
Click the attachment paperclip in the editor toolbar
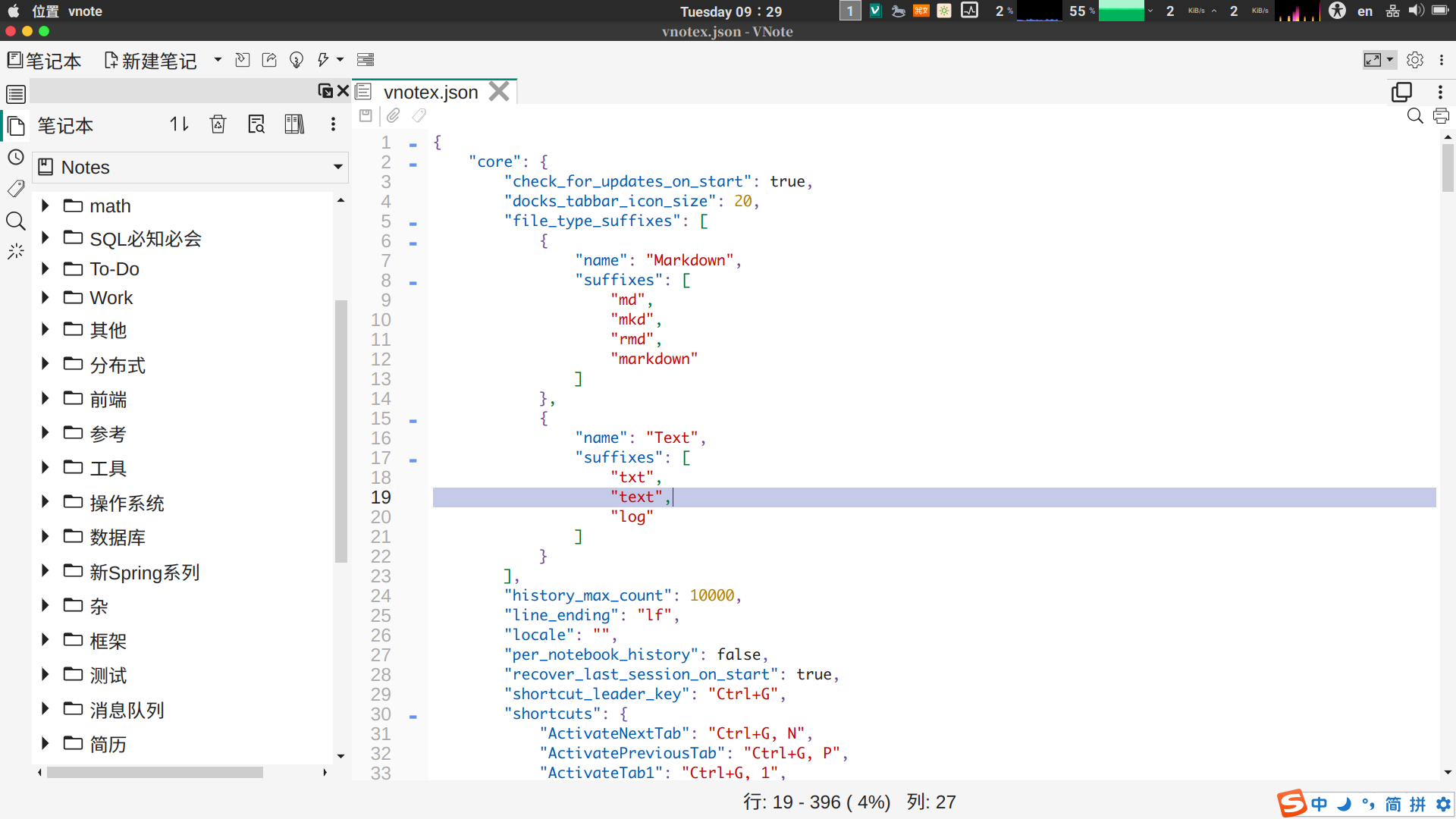click(393, 116)
